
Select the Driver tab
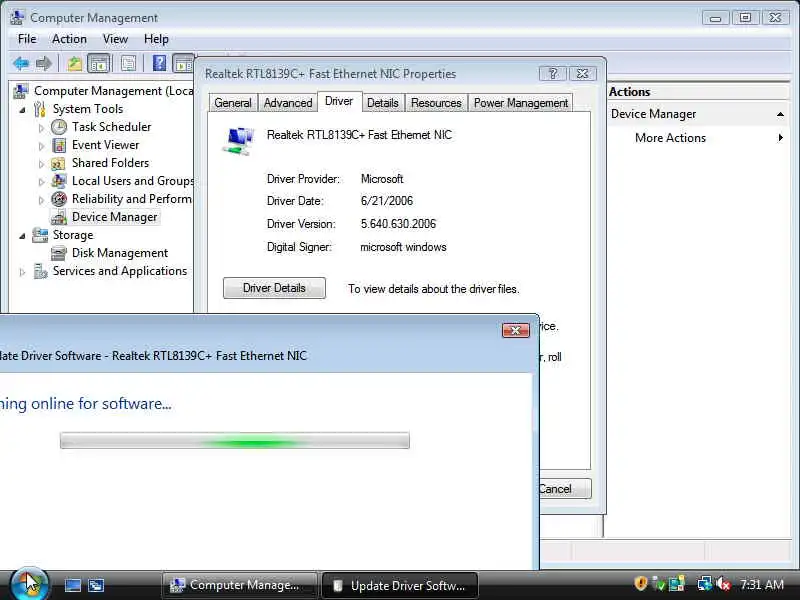point(339,101)
